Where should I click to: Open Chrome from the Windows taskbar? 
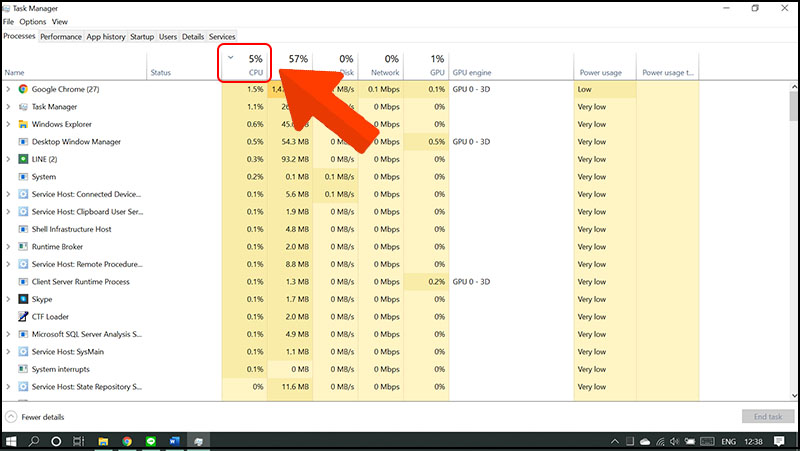127,440
